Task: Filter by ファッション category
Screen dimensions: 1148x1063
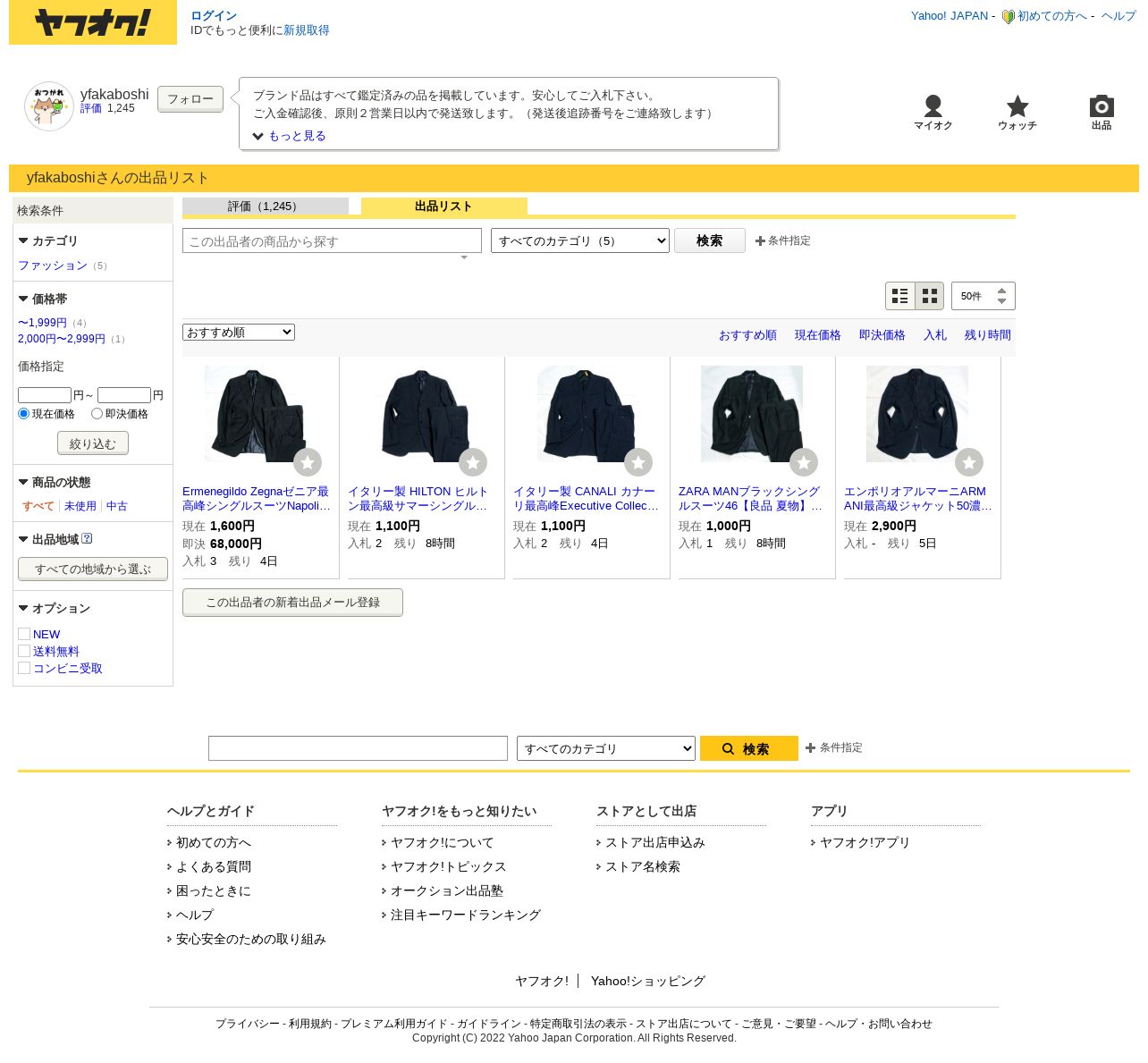Action: tap(53, 266)
